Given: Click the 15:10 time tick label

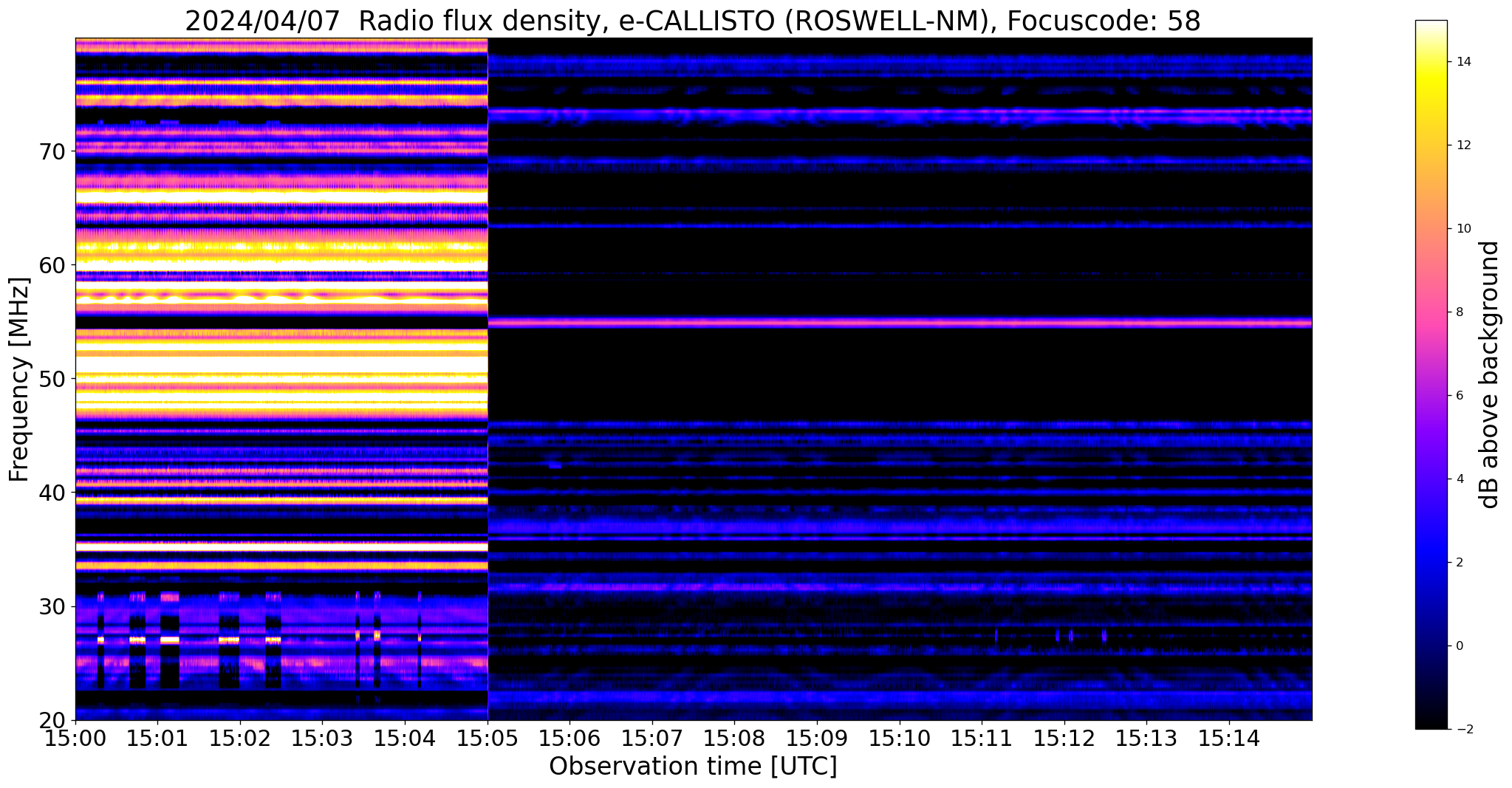Looking at the screenshot, I should click(x=900, y=737).
